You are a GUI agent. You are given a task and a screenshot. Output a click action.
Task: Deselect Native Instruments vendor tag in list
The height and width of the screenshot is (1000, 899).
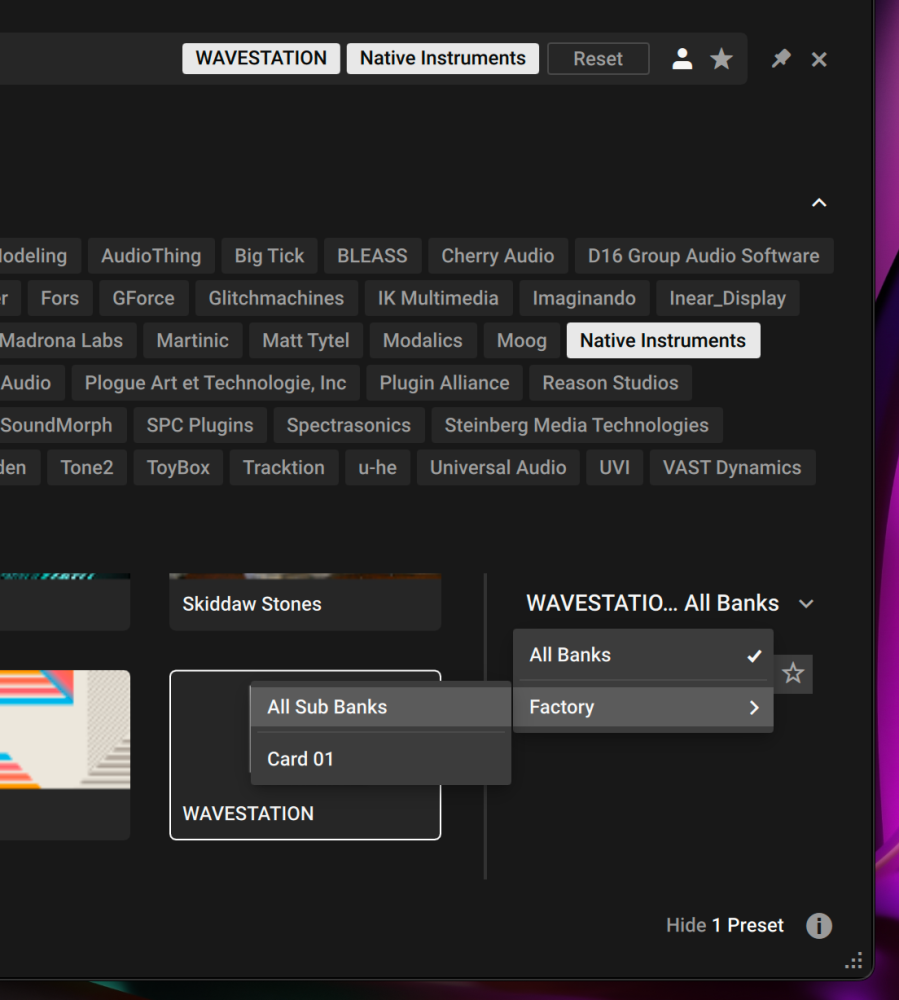[x=663, y=341]
